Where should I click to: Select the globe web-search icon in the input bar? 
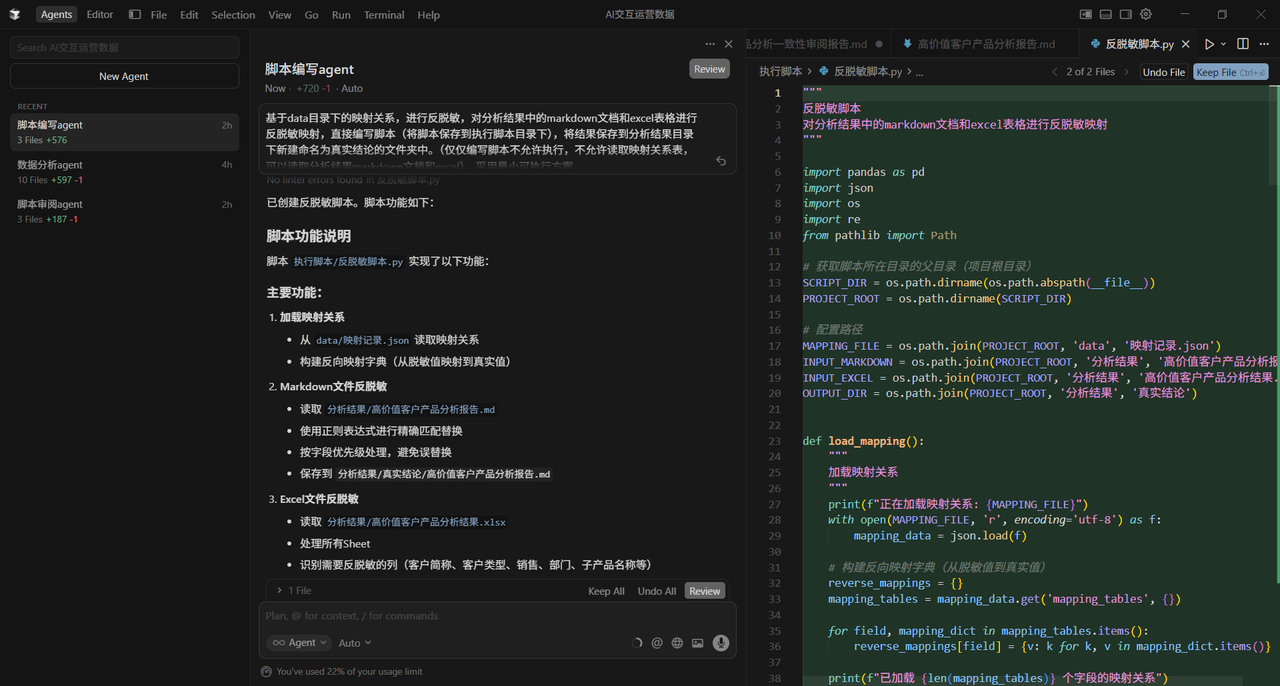point(677,643)
